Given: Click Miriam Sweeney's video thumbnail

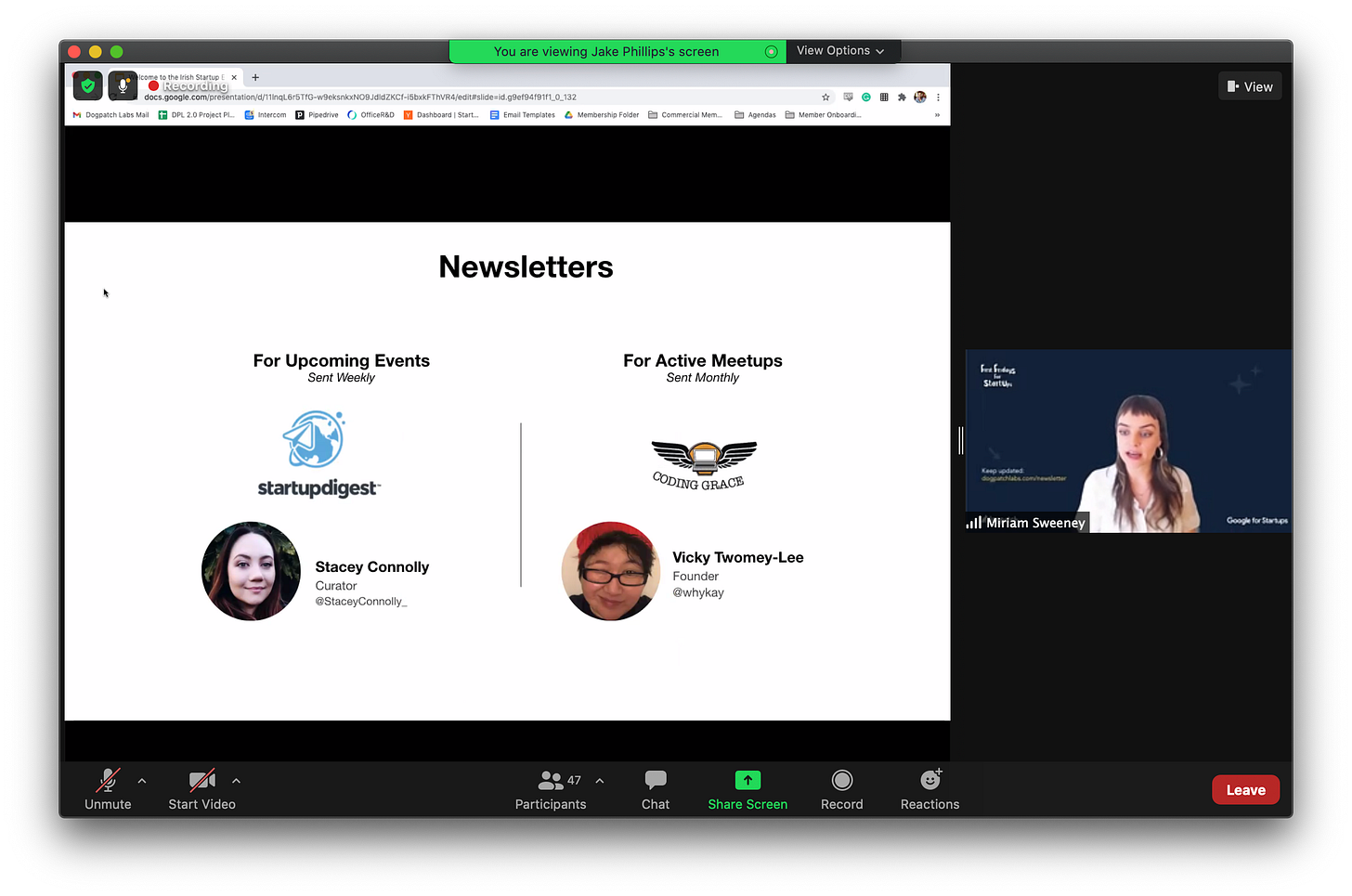Looking at the screenshot, I should click(x=1128, y=441).
